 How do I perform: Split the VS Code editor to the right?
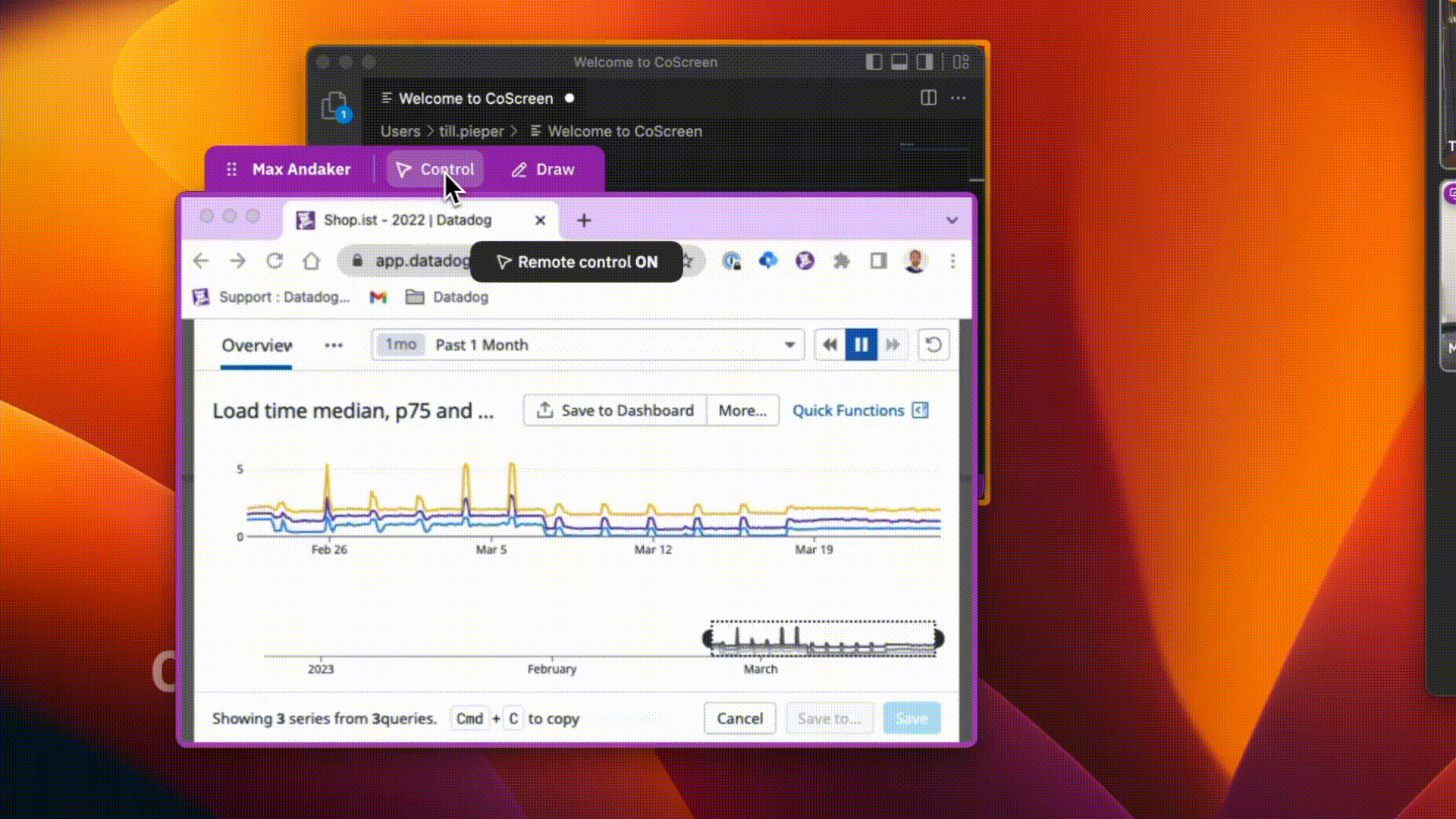click(x=928, y=98)
